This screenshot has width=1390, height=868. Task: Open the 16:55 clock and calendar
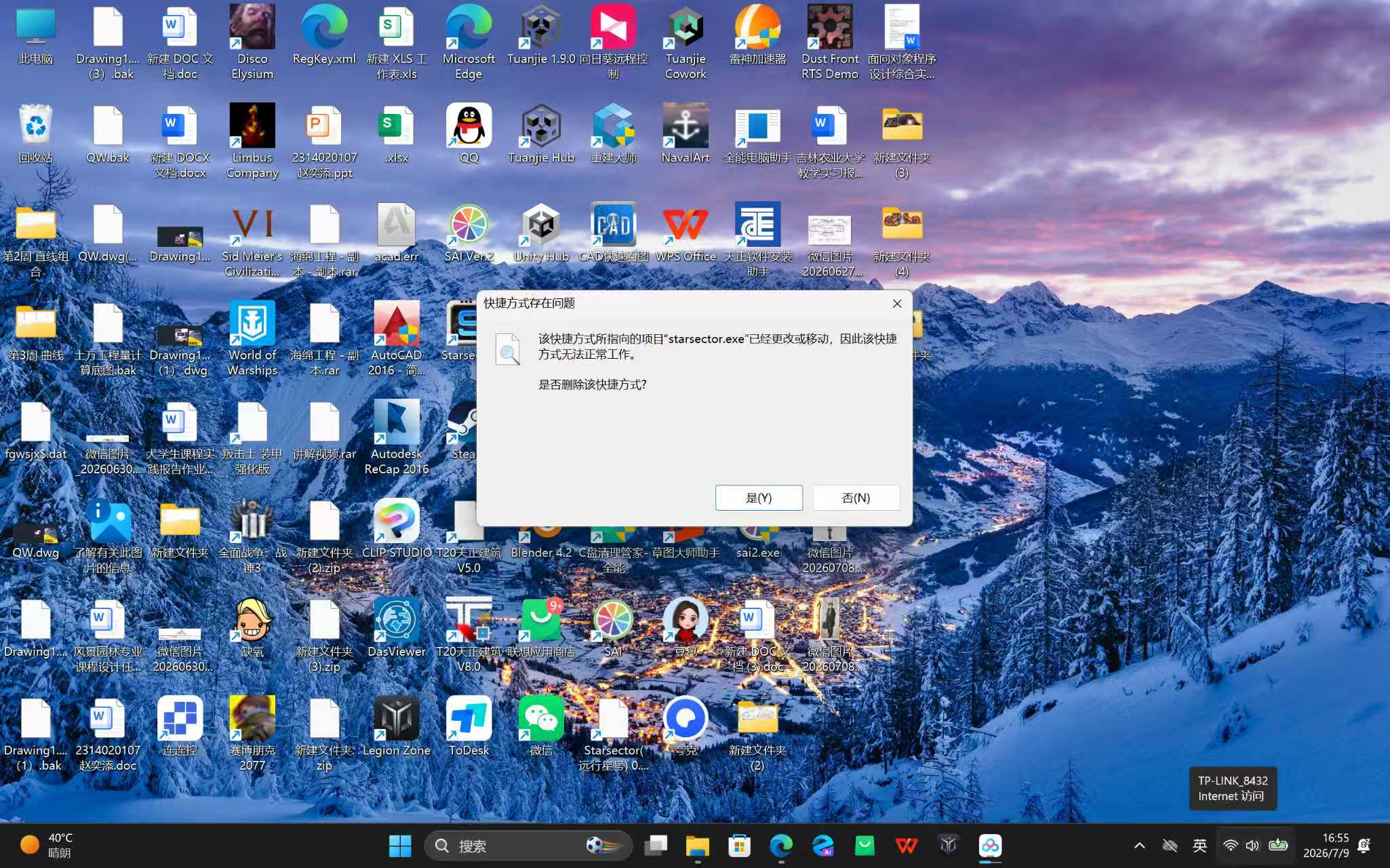pos(1326,846)
